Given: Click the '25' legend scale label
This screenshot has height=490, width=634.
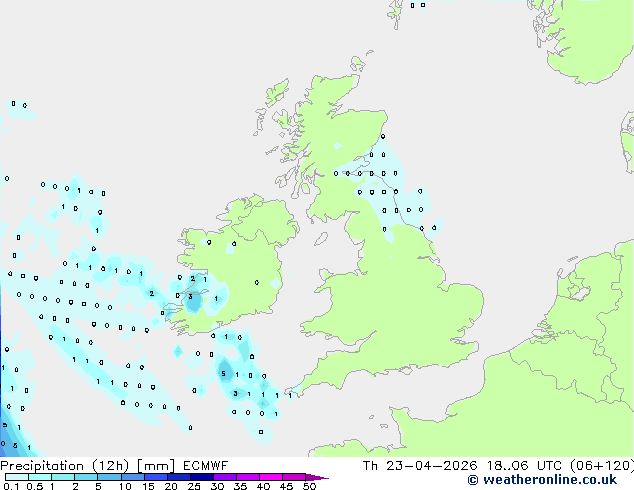Looking at the screenshot, I should pyautogui.click(x=194, y=486).
